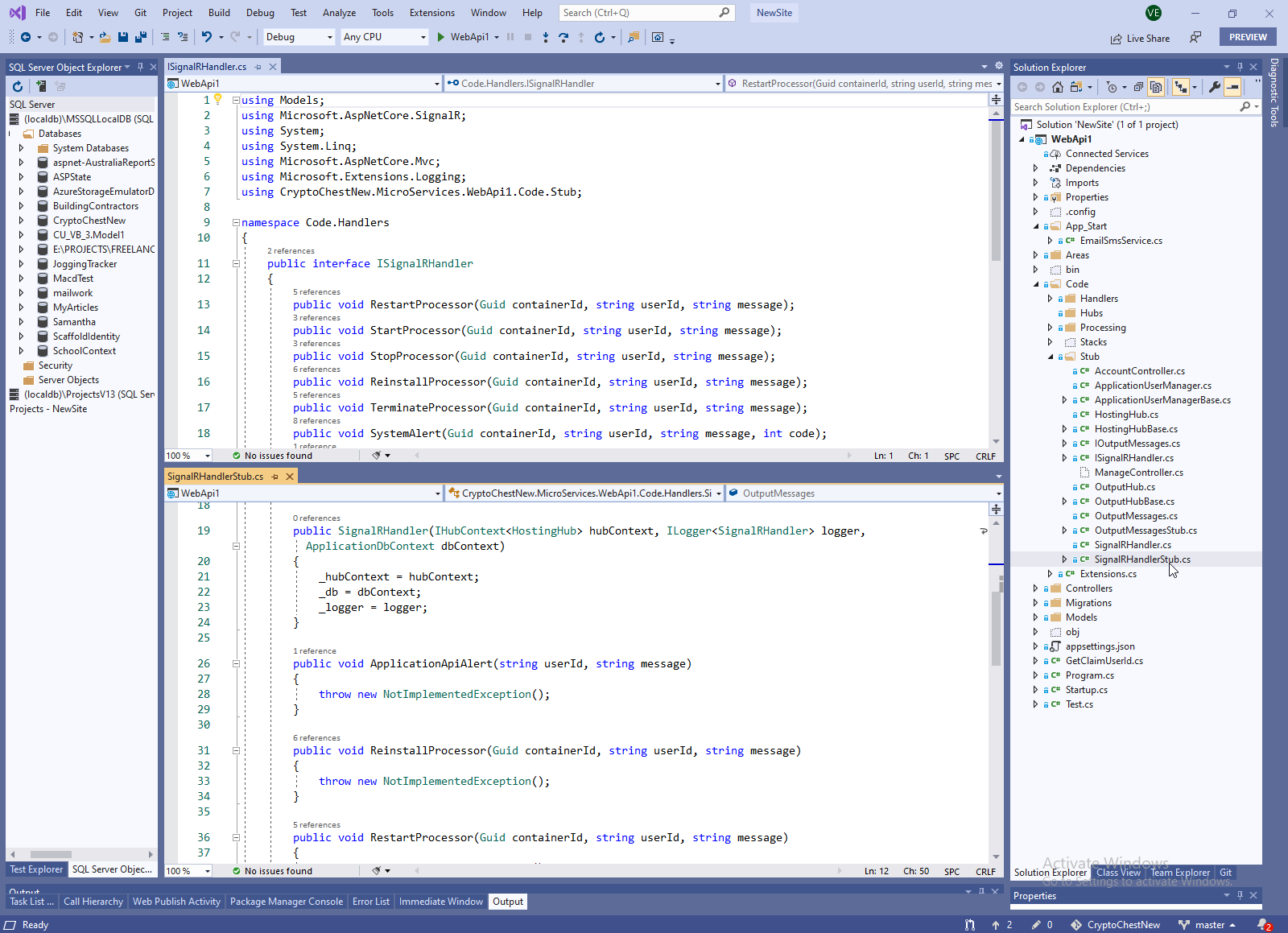This screenshot has width=1288, height=933.
Task: Click the CryptoChestNew repository button in status bar
Action: [1116, 925]
